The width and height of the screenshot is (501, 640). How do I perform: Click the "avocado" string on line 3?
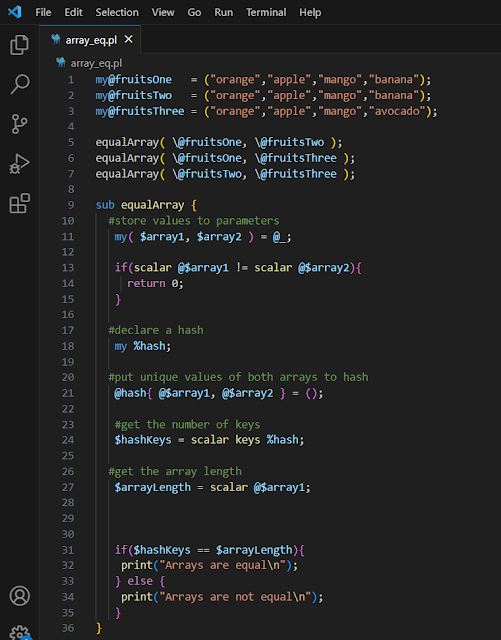click(x=397, y=111)
